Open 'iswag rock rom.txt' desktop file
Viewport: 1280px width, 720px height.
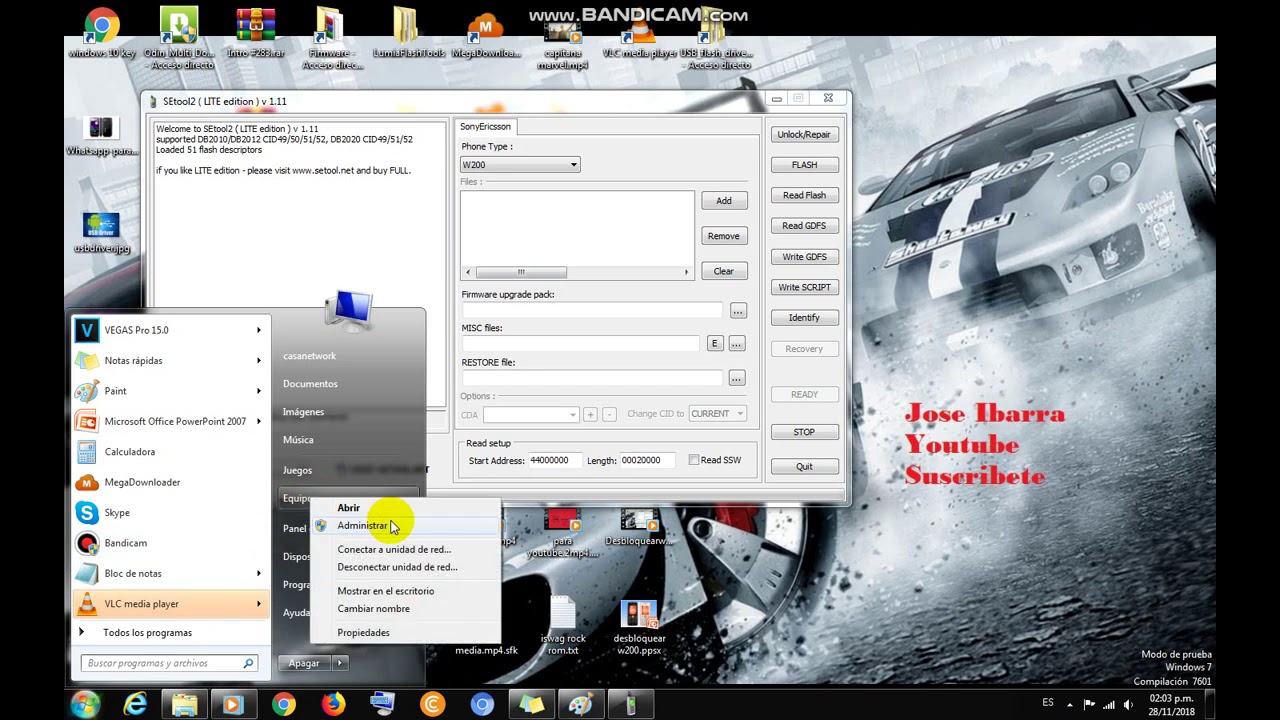click(562, 626)
